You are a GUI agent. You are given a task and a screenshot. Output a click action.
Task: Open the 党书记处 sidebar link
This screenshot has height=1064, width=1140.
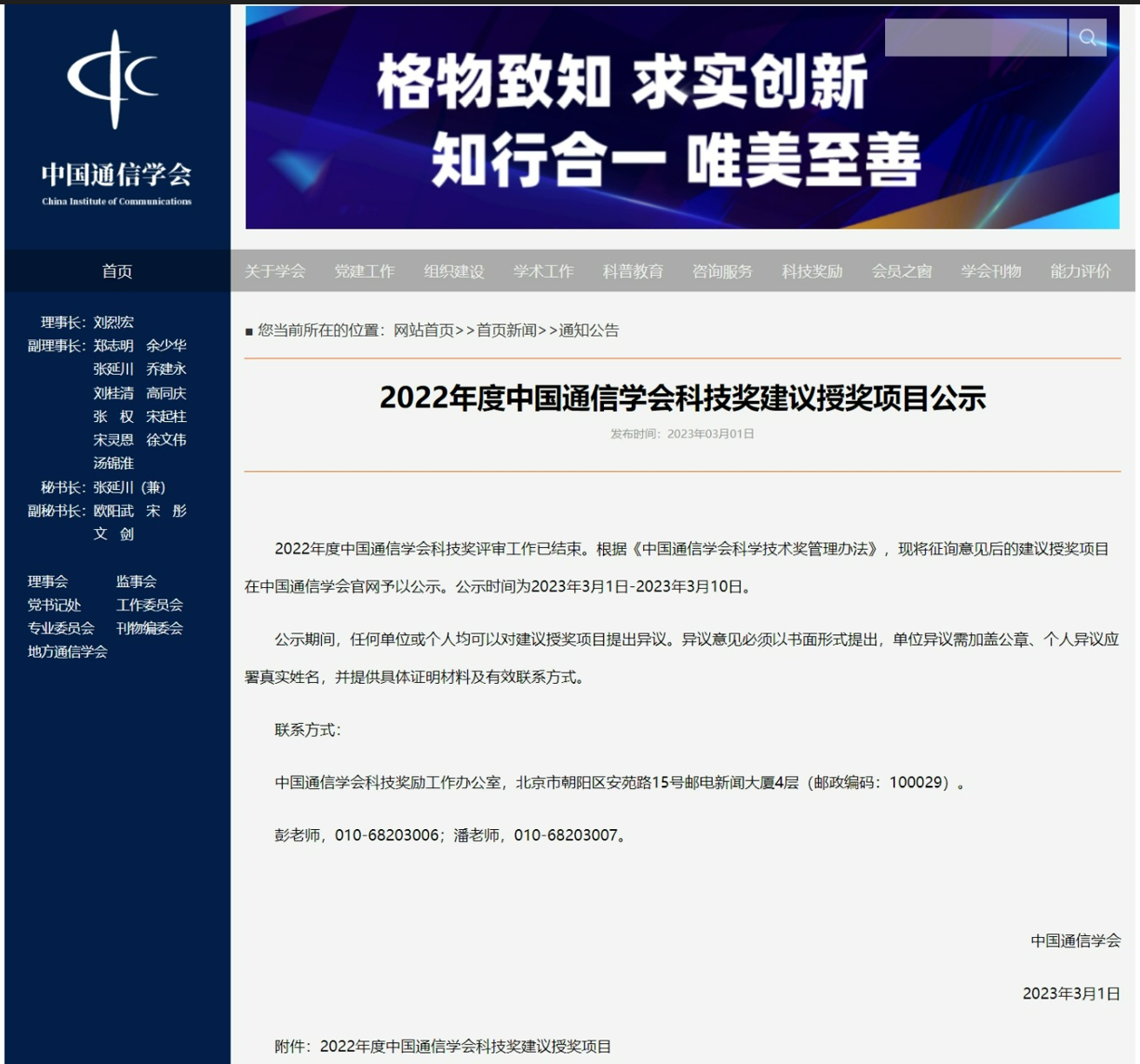tap(54, 605)
